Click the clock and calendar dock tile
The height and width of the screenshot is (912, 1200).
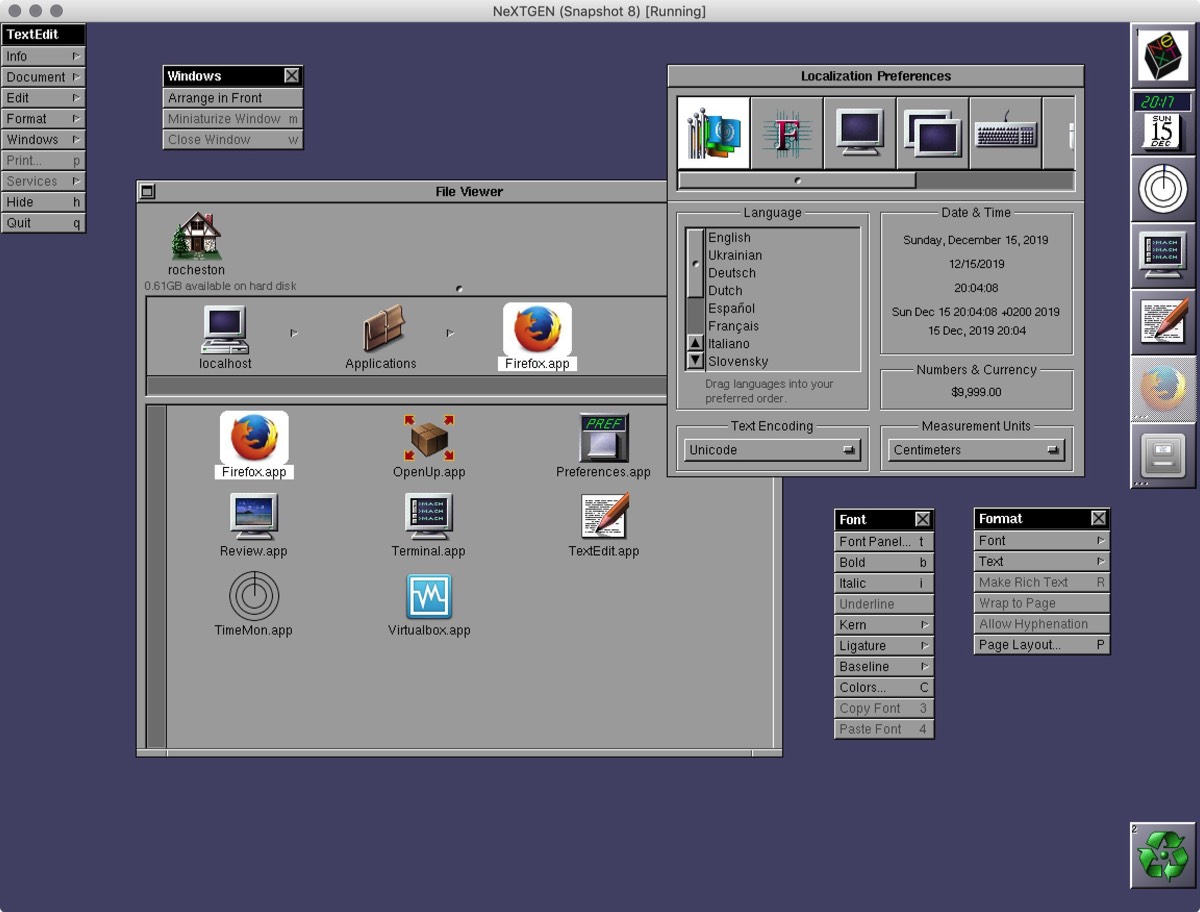click(x=1163, y=122)
